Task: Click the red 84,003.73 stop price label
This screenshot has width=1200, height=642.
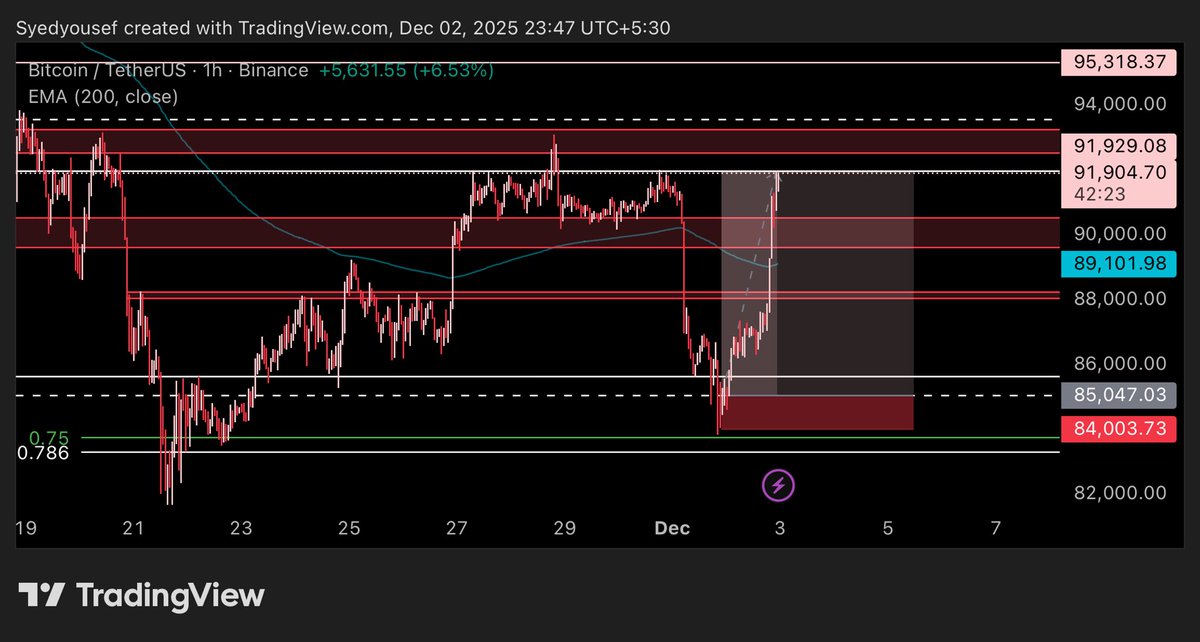Action: [x=1117, y=429]
